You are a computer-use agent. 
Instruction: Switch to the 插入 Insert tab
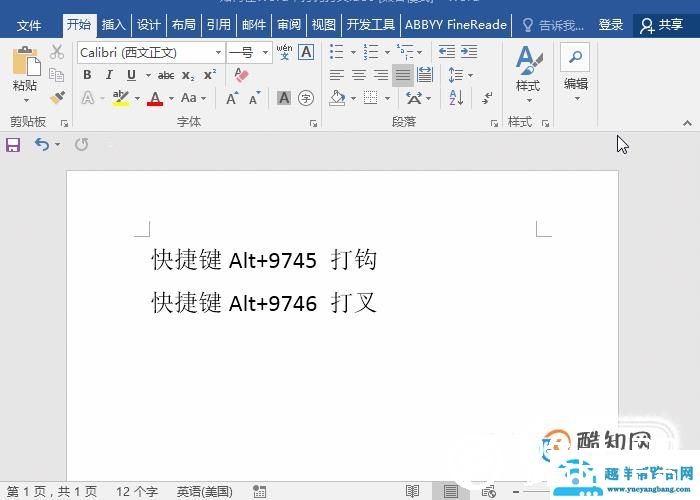pyautogui.click(x=113, y=25)
